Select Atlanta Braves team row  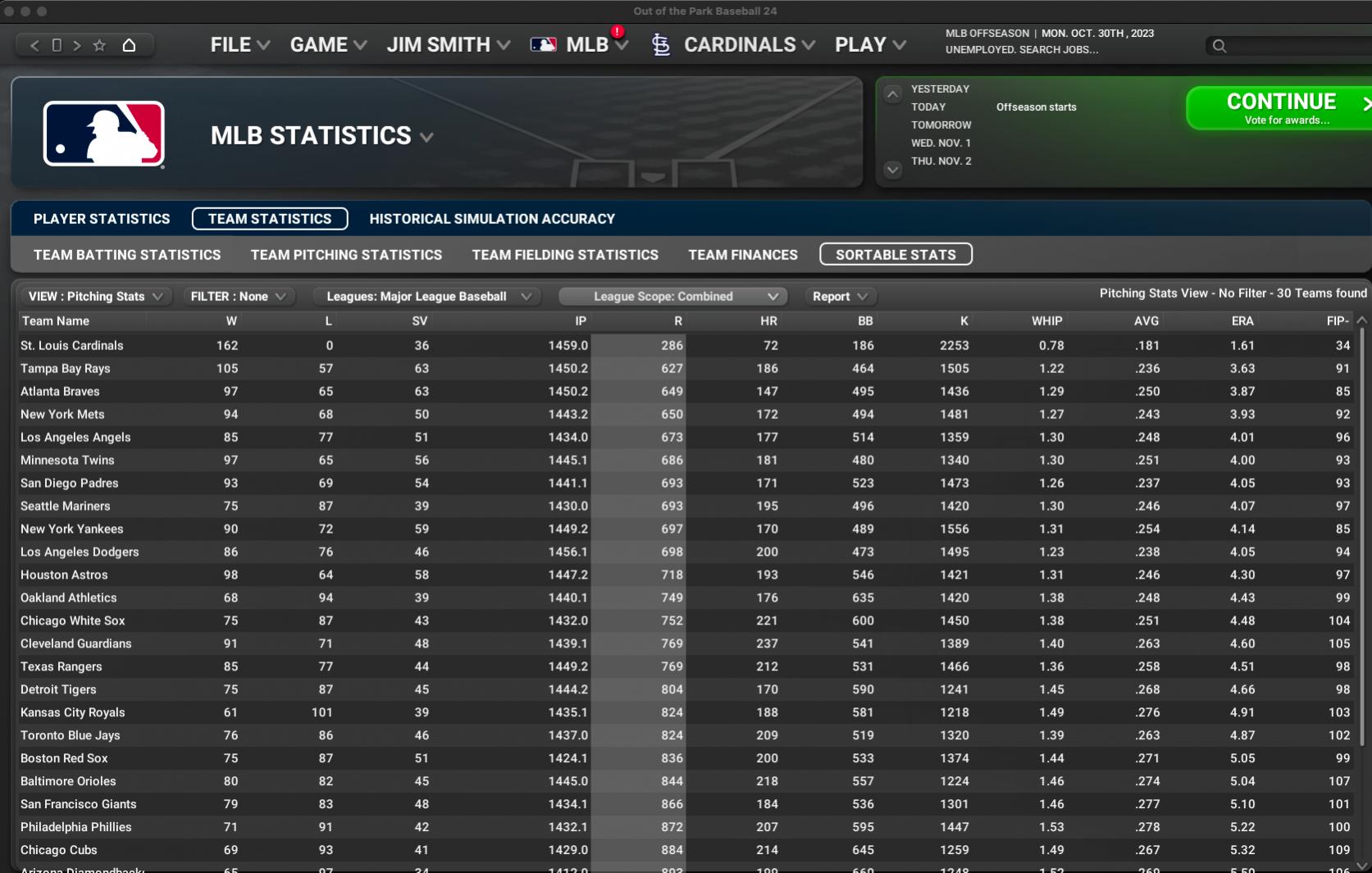coord(686,392)
